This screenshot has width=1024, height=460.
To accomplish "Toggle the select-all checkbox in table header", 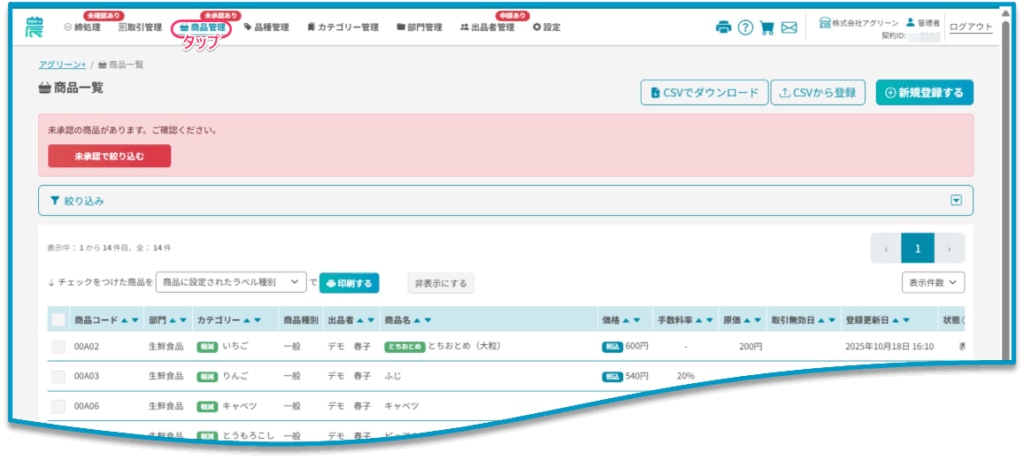I will click(x=58, y=320).
